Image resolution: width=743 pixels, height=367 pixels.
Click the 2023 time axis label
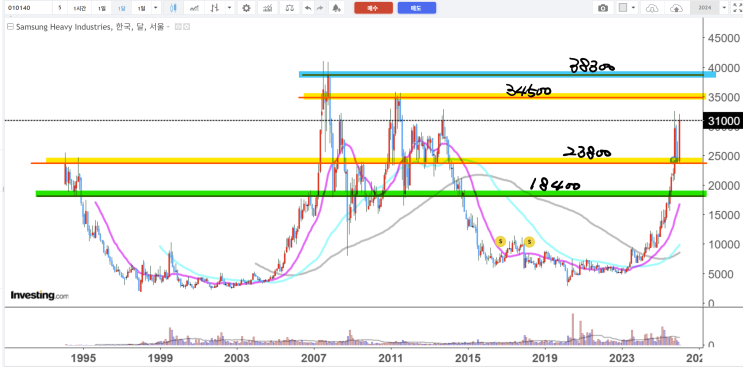(622, 357)
